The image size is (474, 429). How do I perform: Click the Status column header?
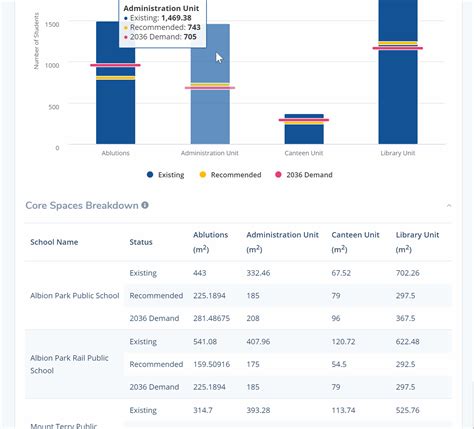141,242
